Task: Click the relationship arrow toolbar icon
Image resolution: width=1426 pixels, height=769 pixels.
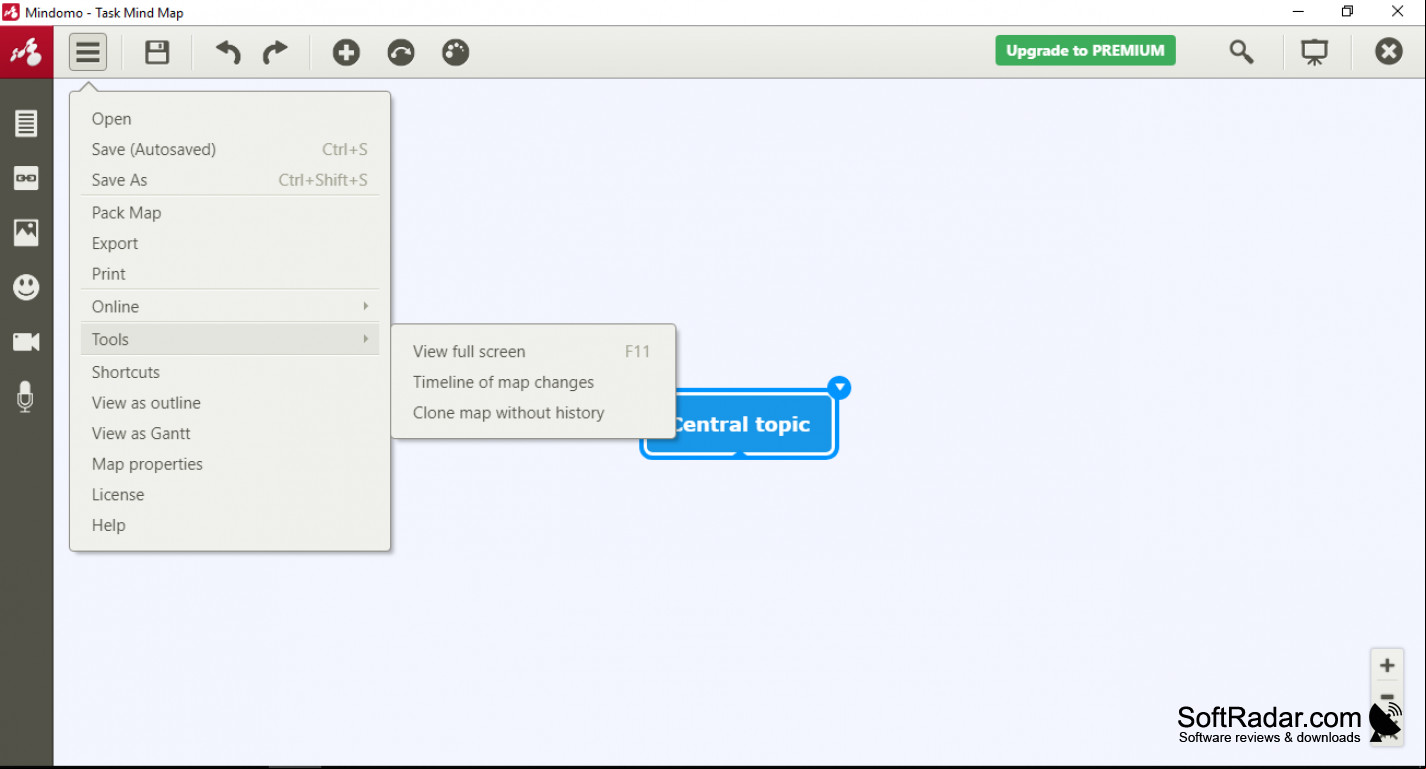Action: tap(401, 52)
